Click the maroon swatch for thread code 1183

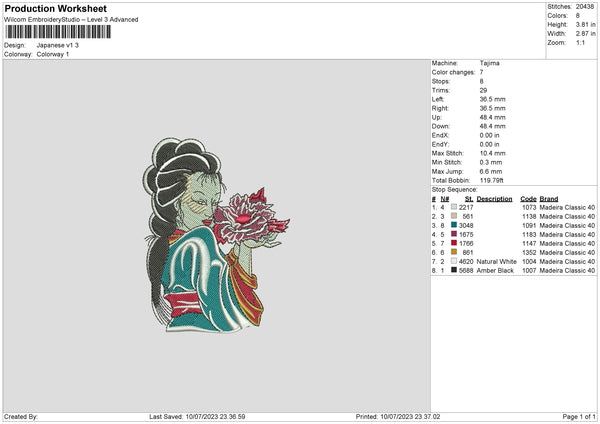tap(454, 234)
